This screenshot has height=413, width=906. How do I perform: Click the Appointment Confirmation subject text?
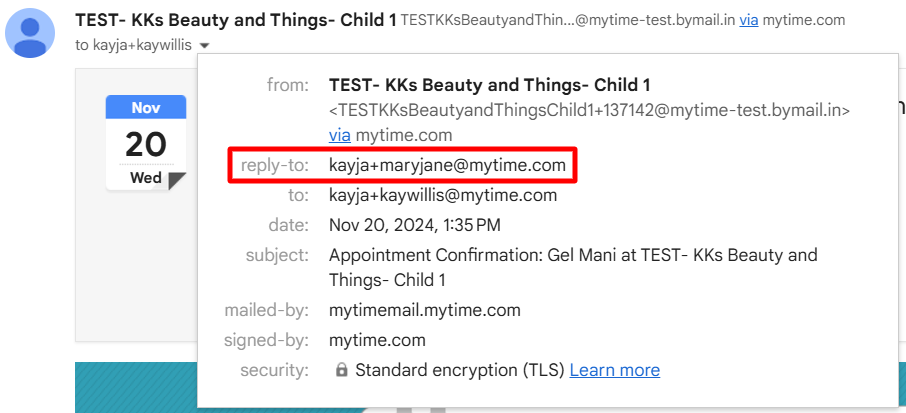click(573, 267)
